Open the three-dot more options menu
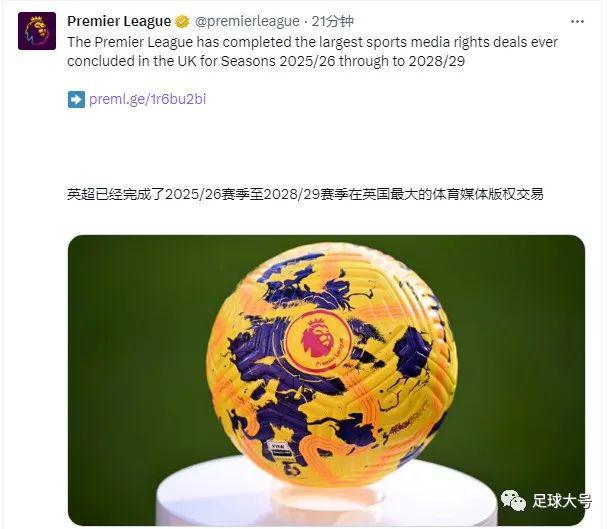 [577, 21]
